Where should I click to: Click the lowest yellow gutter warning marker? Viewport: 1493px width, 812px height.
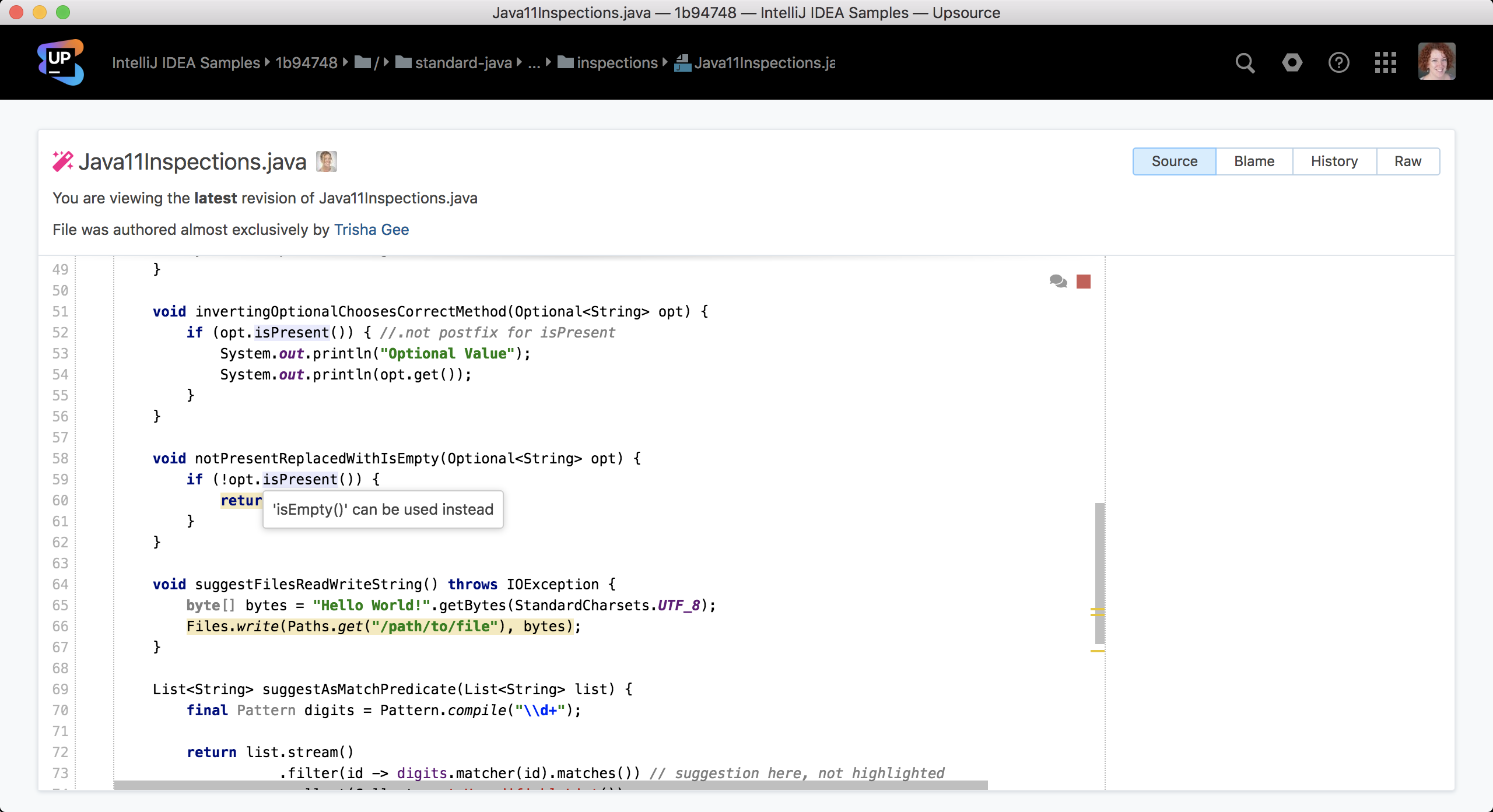tap(1097, 651)
